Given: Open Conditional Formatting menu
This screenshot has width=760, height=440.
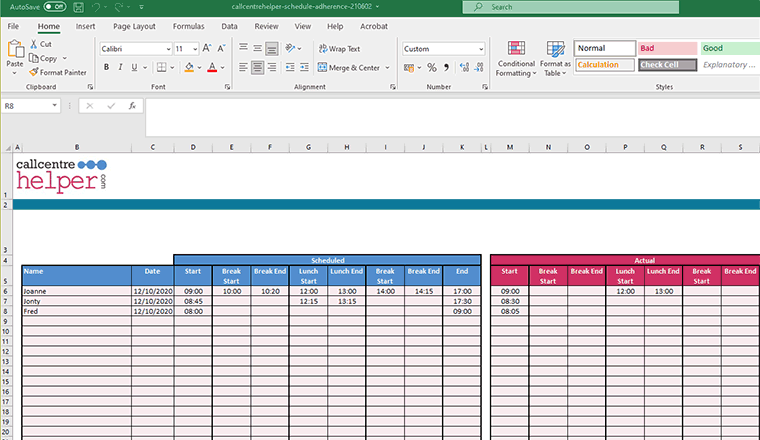Looking at the screenshot, I should click(516, 59).
